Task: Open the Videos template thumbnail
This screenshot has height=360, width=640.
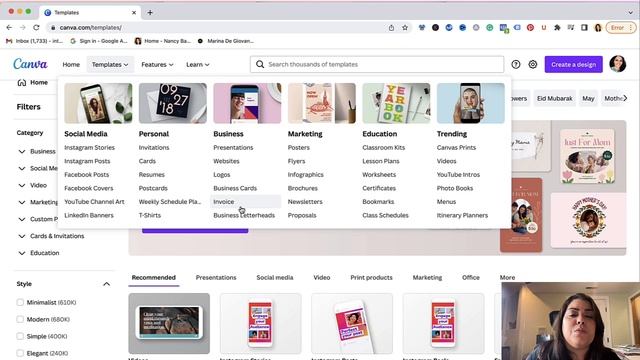Action: click(169, 323)
